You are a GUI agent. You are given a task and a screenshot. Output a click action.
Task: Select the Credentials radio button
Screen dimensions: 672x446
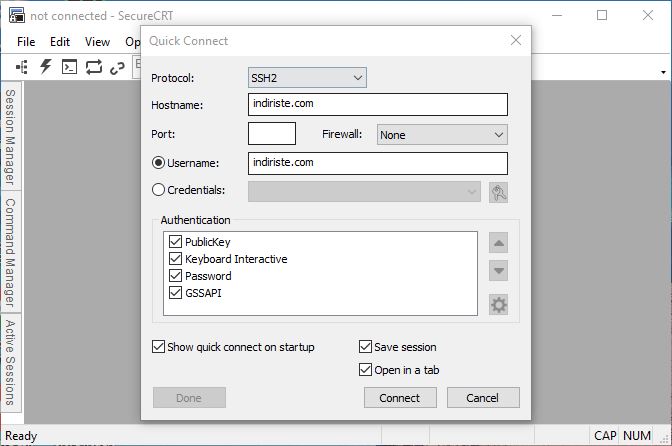(158, 190)
